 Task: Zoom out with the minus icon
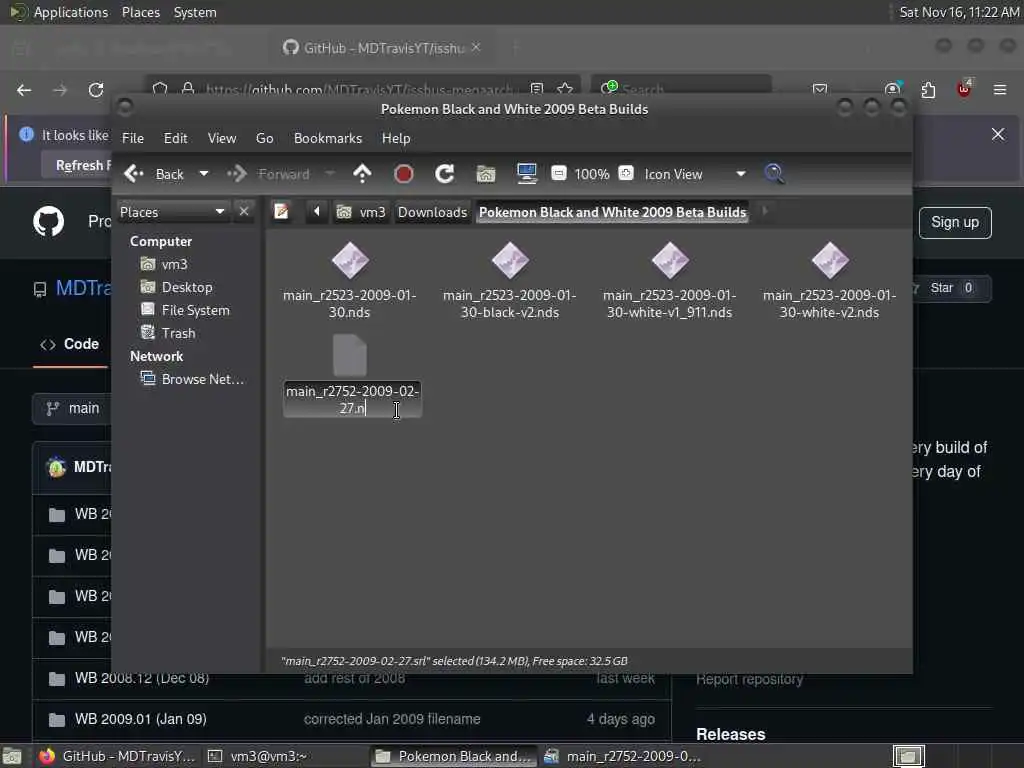pos(558,174)
